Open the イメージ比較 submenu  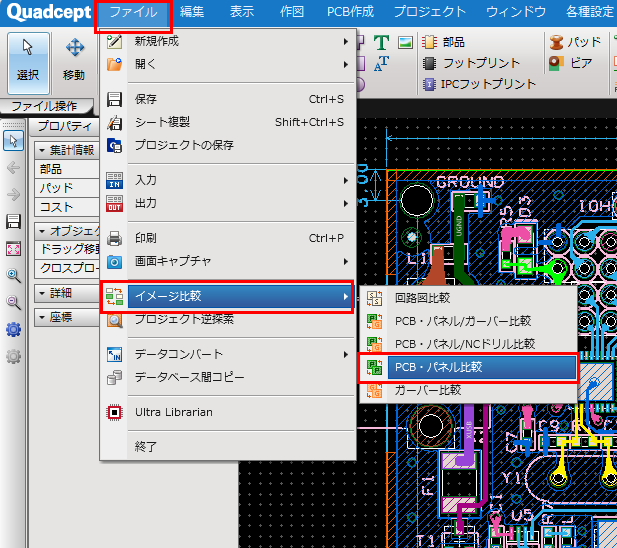(228, 296)
